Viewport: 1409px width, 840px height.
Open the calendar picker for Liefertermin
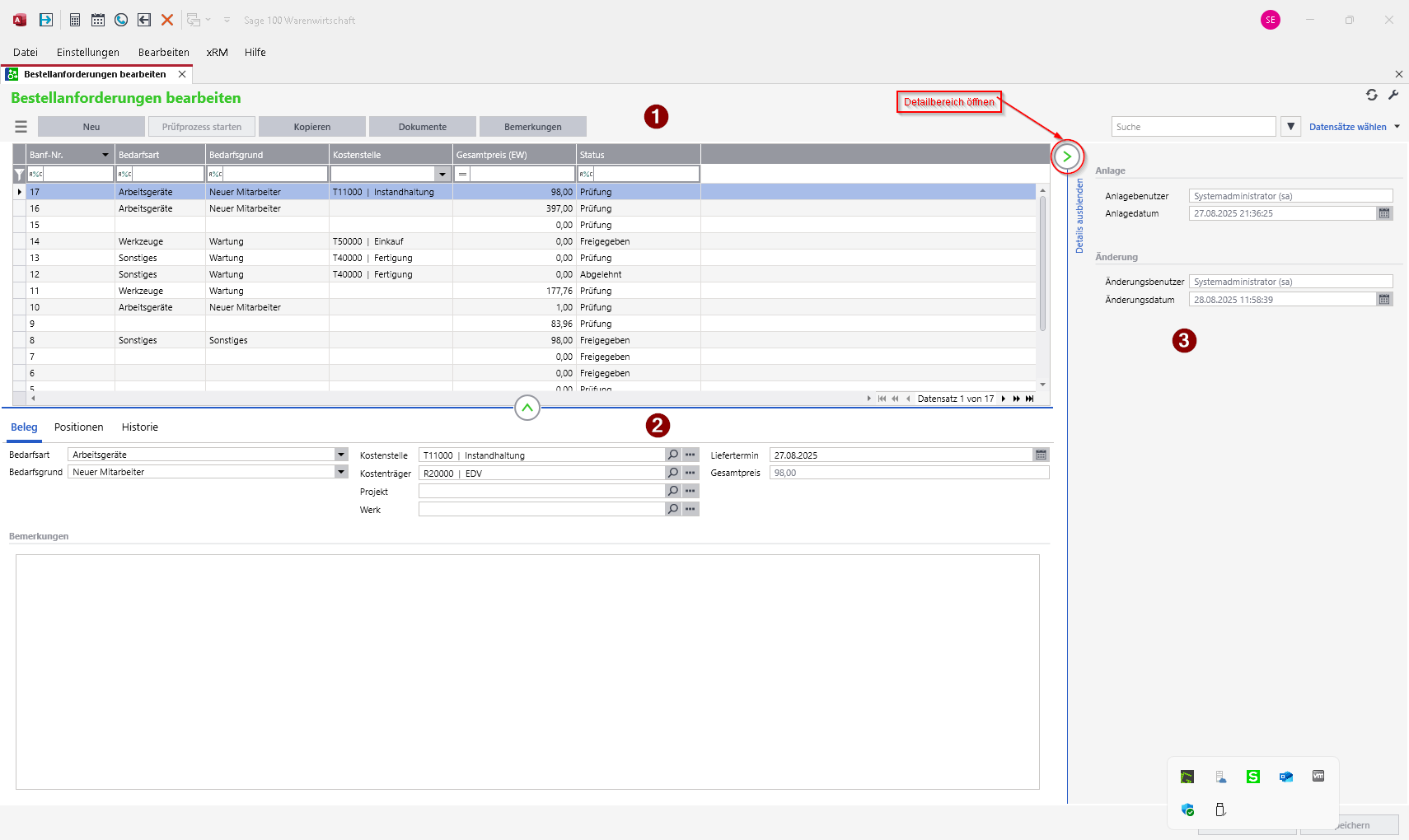pyautogui.click(x=1041, y=455)
